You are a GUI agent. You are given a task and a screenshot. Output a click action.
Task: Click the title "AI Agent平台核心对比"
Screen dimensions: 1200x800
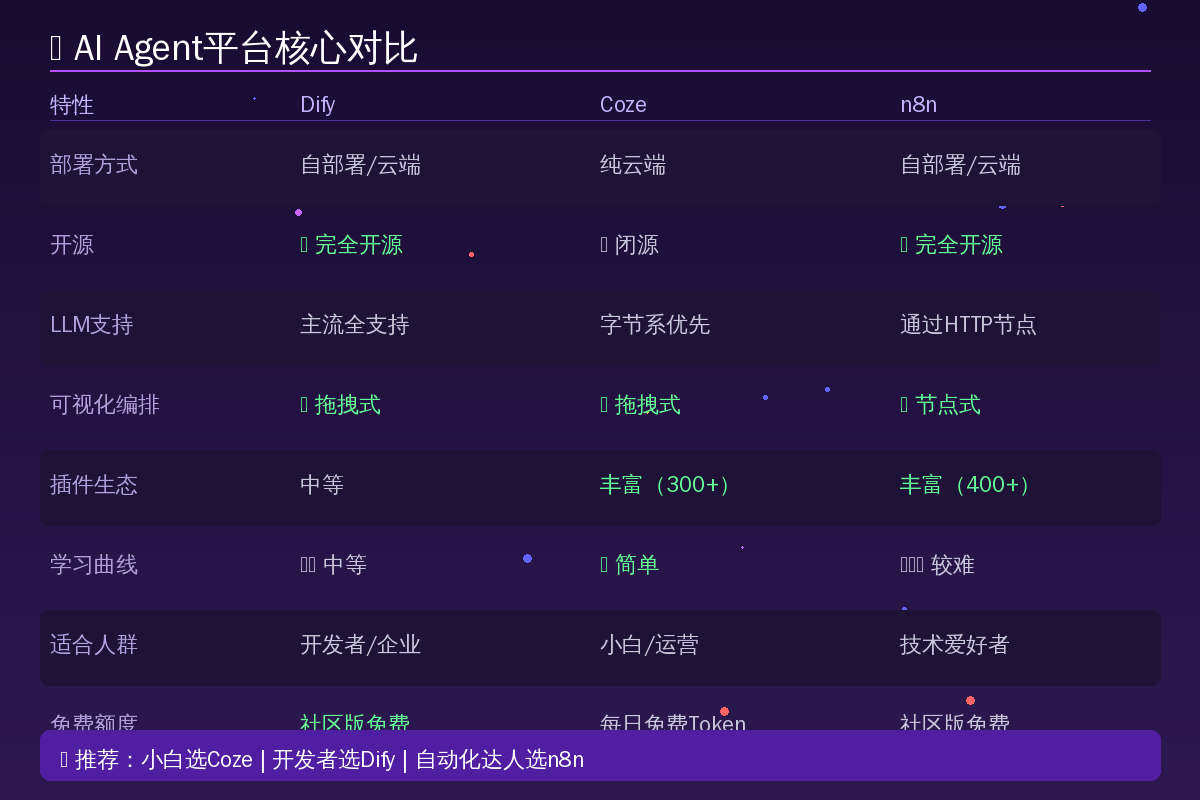tap(245, 48)
